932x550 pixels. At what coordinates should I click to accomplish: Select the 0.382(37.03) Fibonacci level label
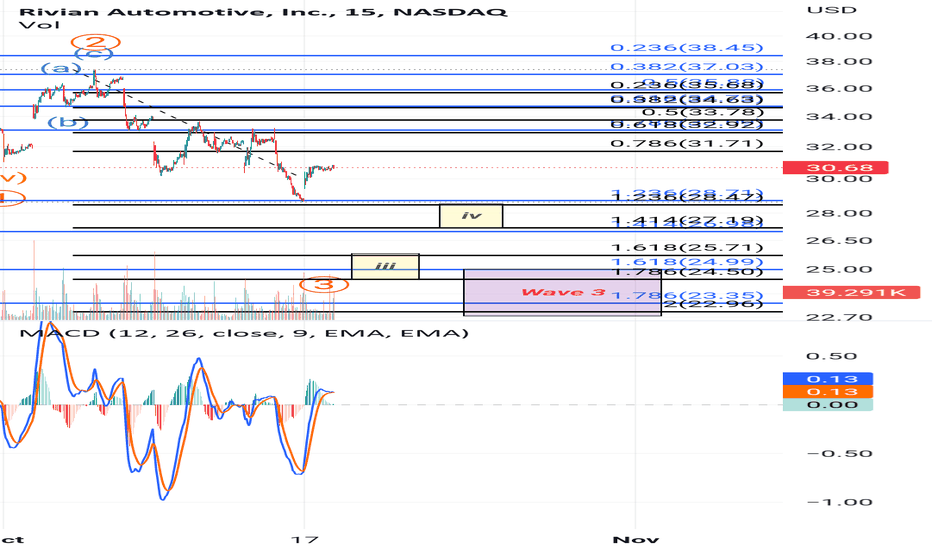pos(687,66)
